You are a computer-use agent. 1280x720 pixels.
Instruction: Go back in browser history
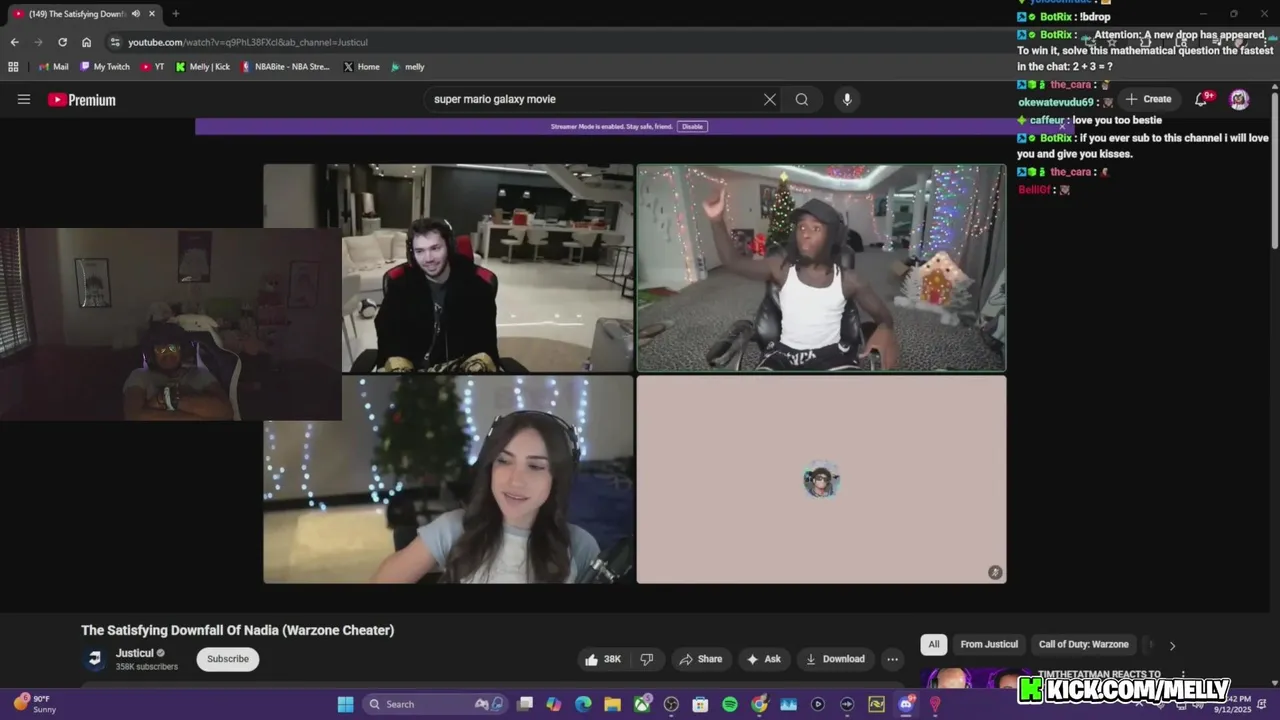pyautogui.click(x=14, y=42)
